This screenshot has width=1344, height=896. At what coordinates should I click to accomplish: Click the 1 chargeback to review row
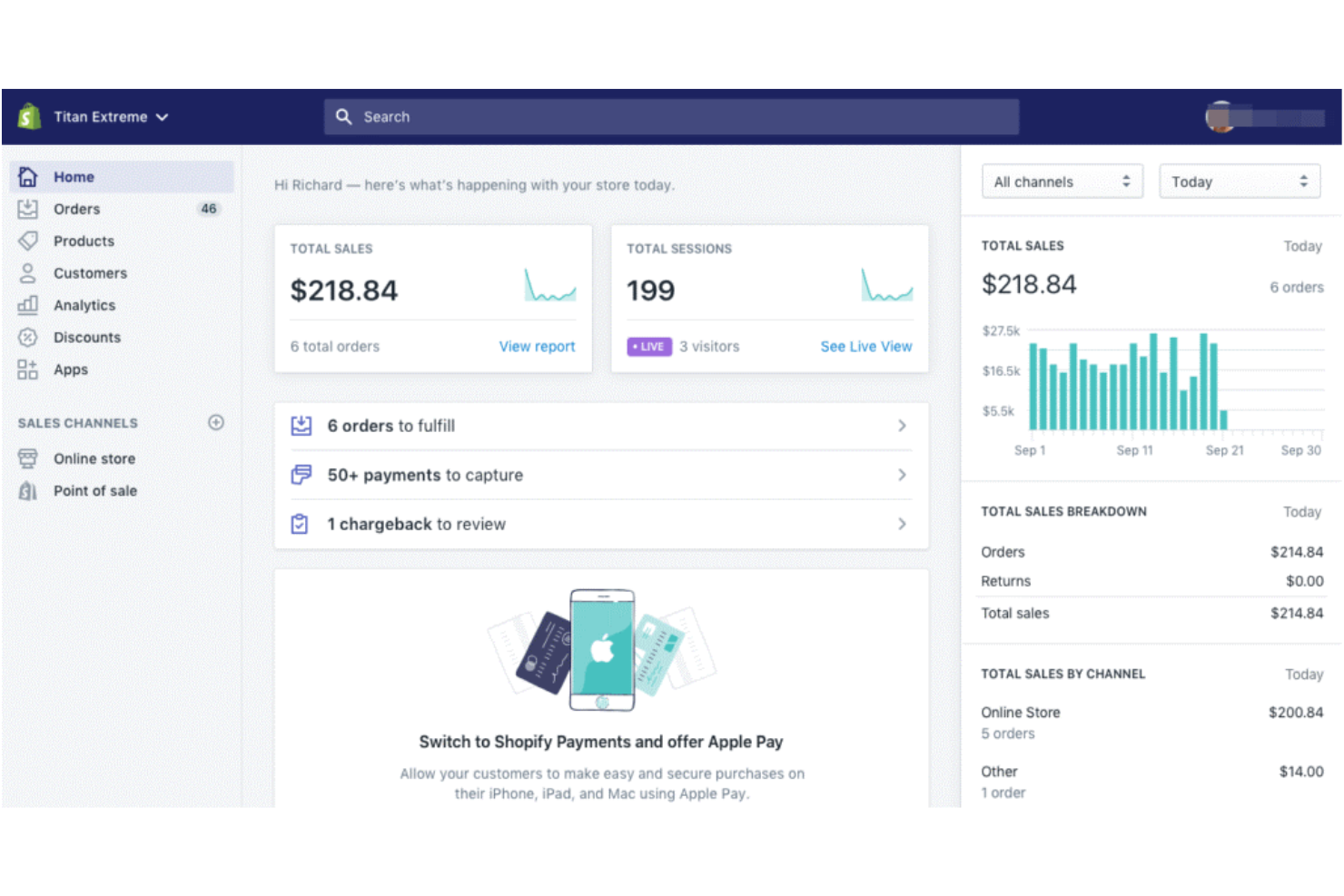[x=601, y=524]
